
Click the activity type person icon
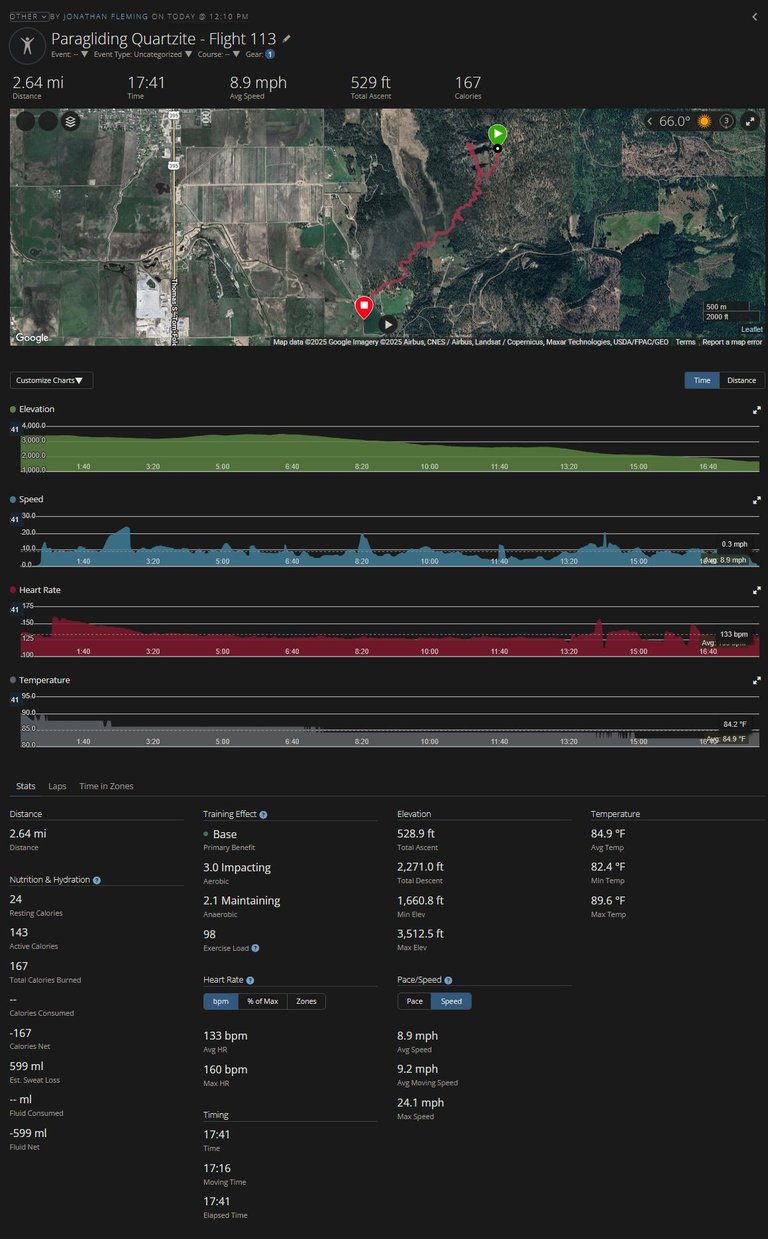point(27,45)
